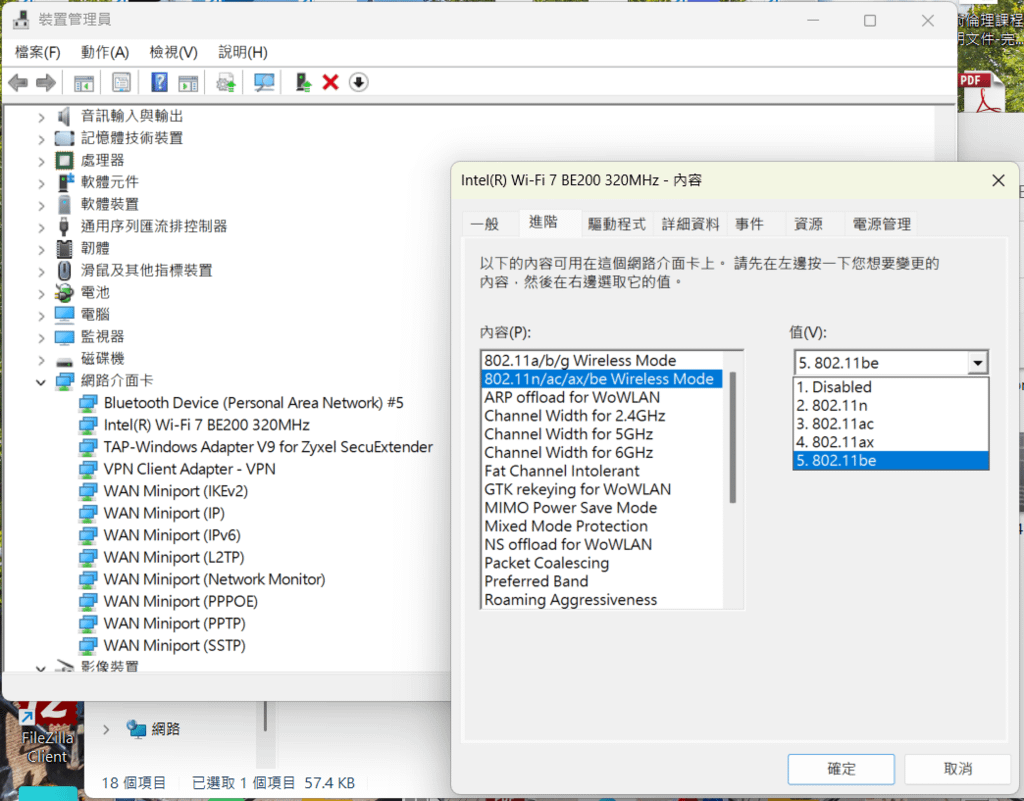This screenshot has width=1024, height=801.
Task: Expand the 磁碟機 category
Action: (41, 360)
